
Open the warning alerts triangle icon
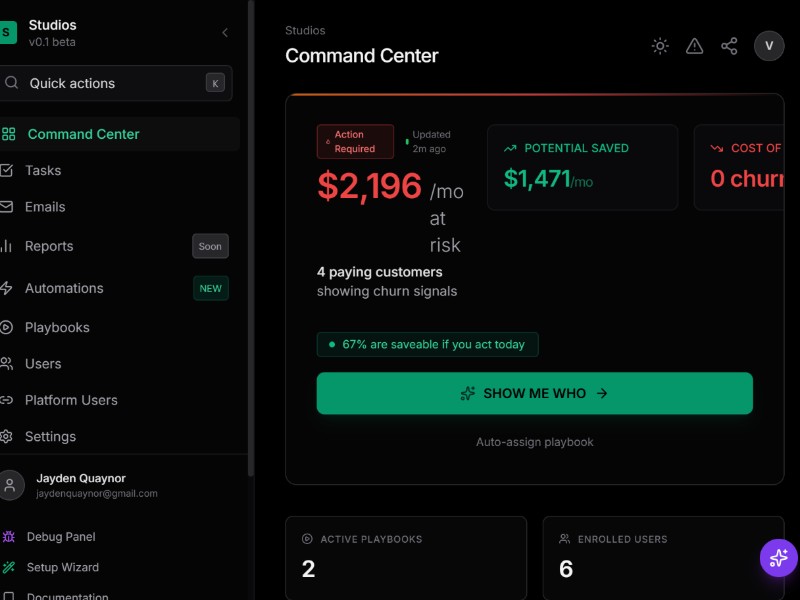(694, 46)
